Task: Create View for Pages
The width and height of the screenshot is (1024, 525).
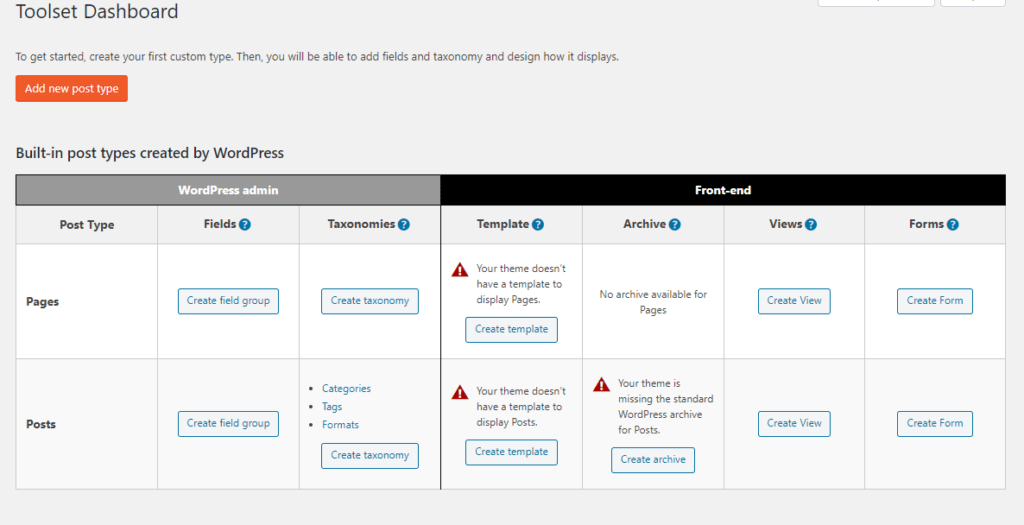Action: point(794,301)
